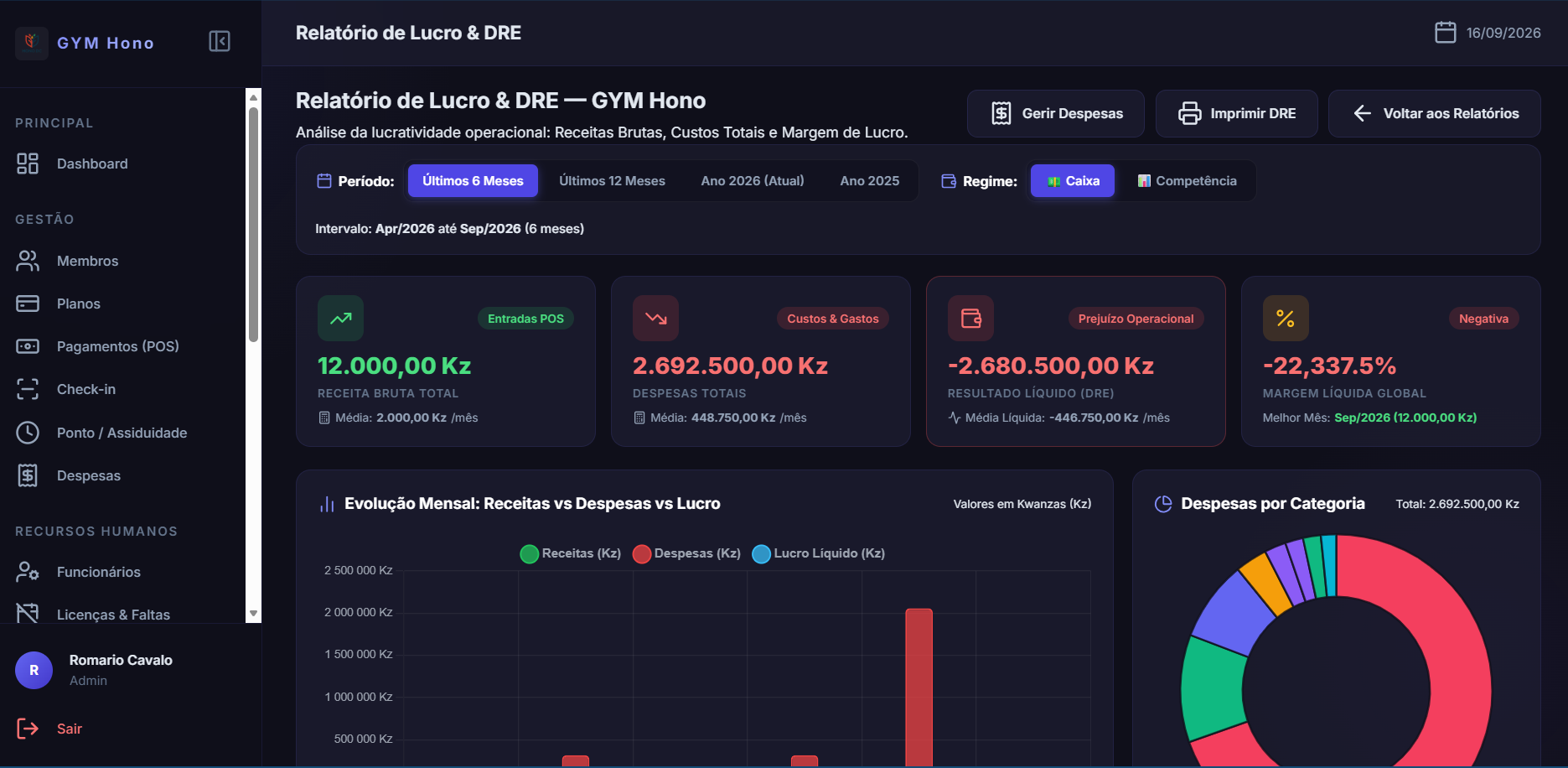Click the sidebar scrollbar down arrow
Image resolution: width=1568 pixels, height=768 pixels.
pos(253,614)
